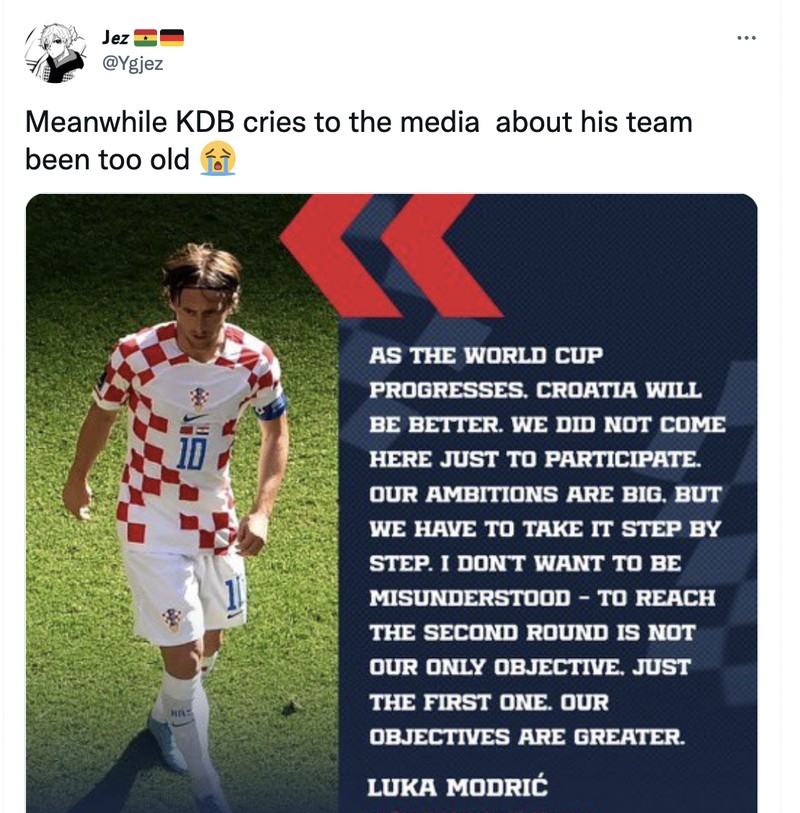Image resolution: width=800 pixels, height=813 pixels.
Task: Click the crying face emoji
Action: click(217, 158)
